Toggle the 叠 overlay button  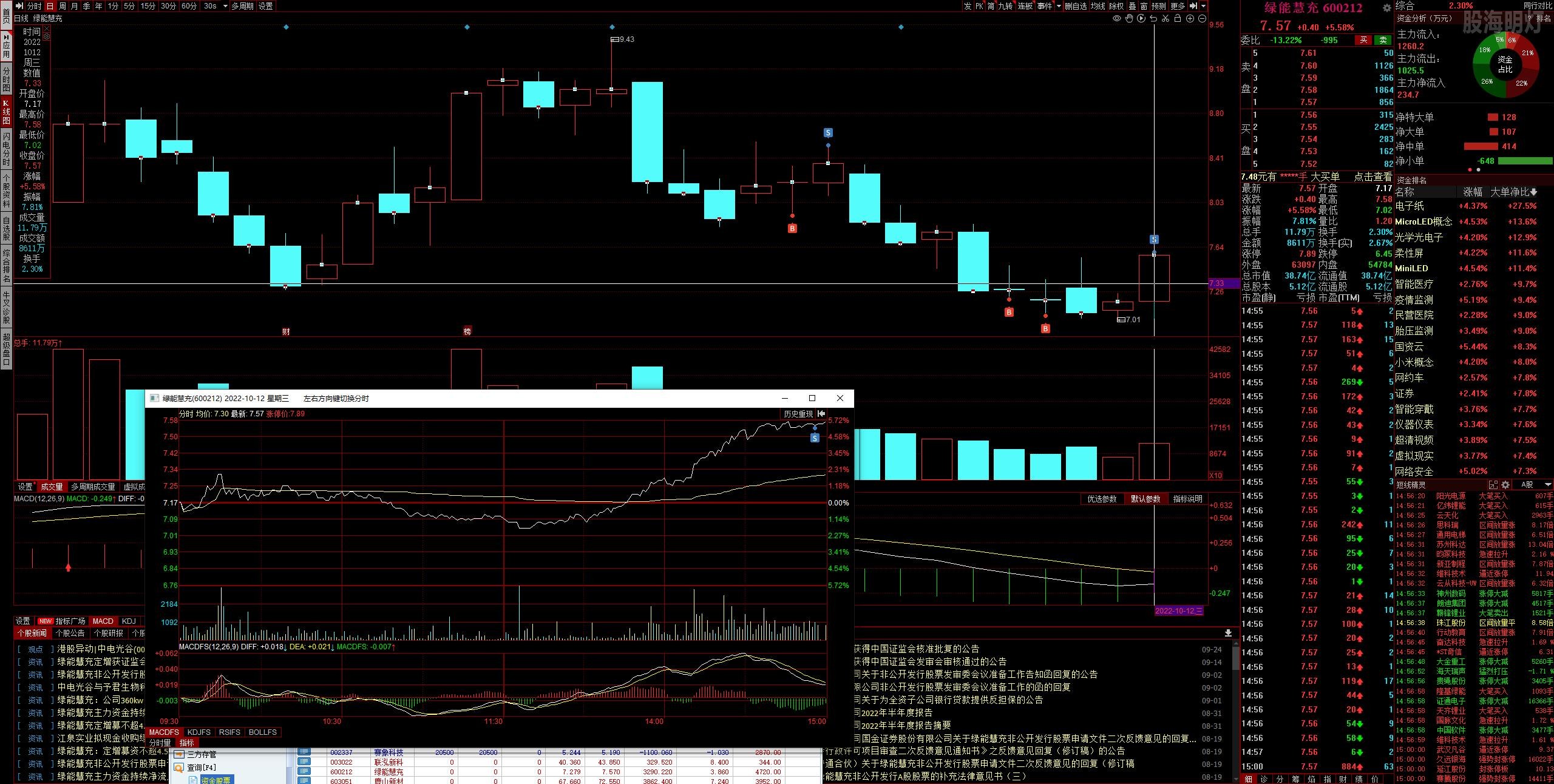coord(1132,6)
